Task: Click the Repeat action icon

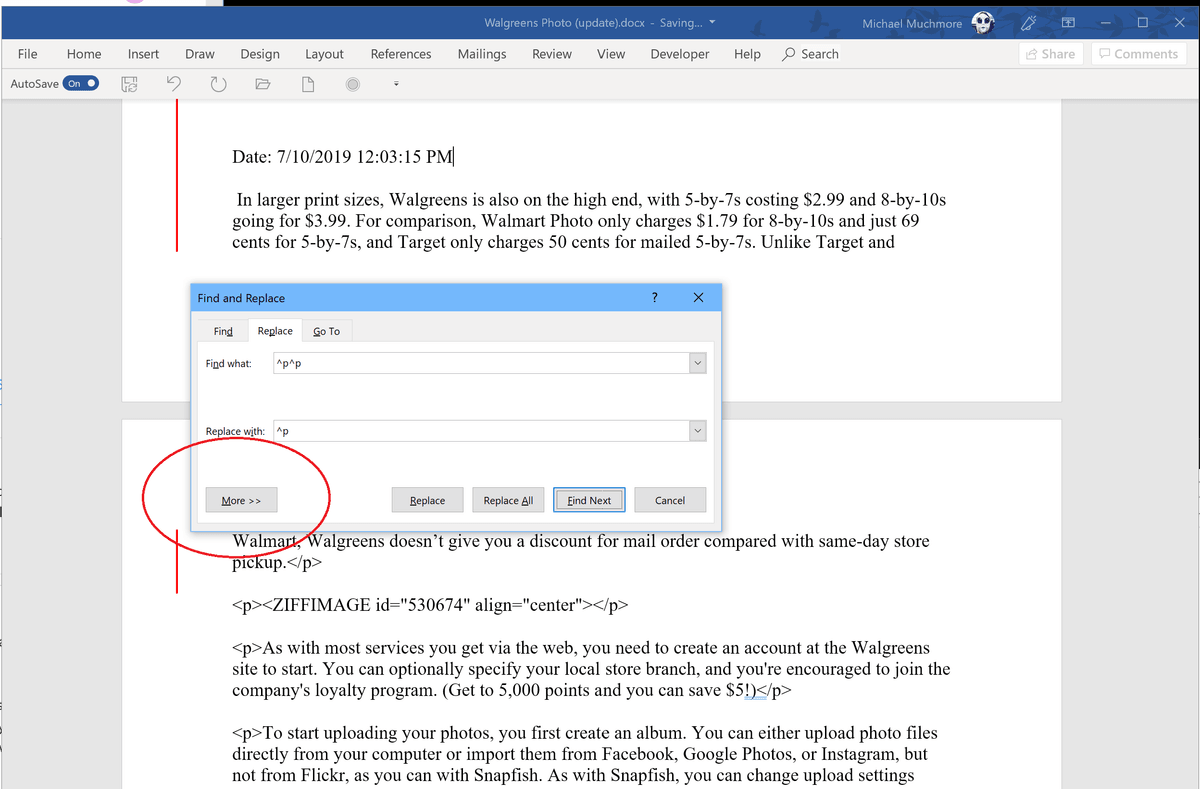Action: (218, 84)
